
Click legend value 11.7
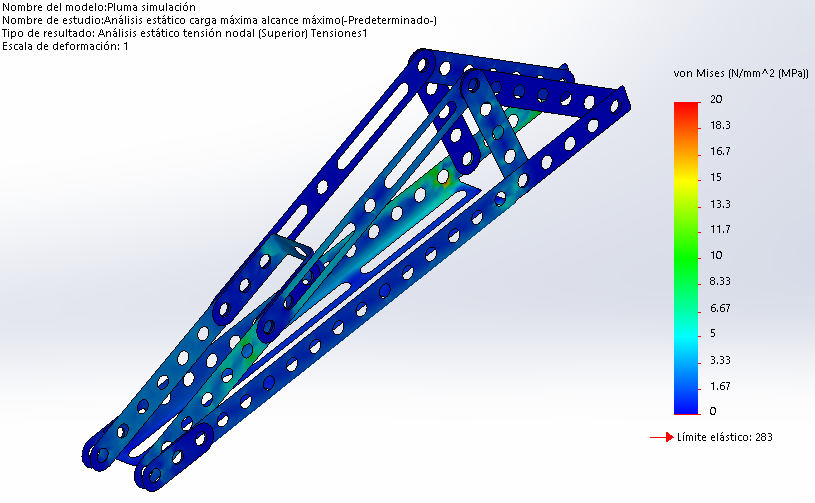[x=720, y=229]
